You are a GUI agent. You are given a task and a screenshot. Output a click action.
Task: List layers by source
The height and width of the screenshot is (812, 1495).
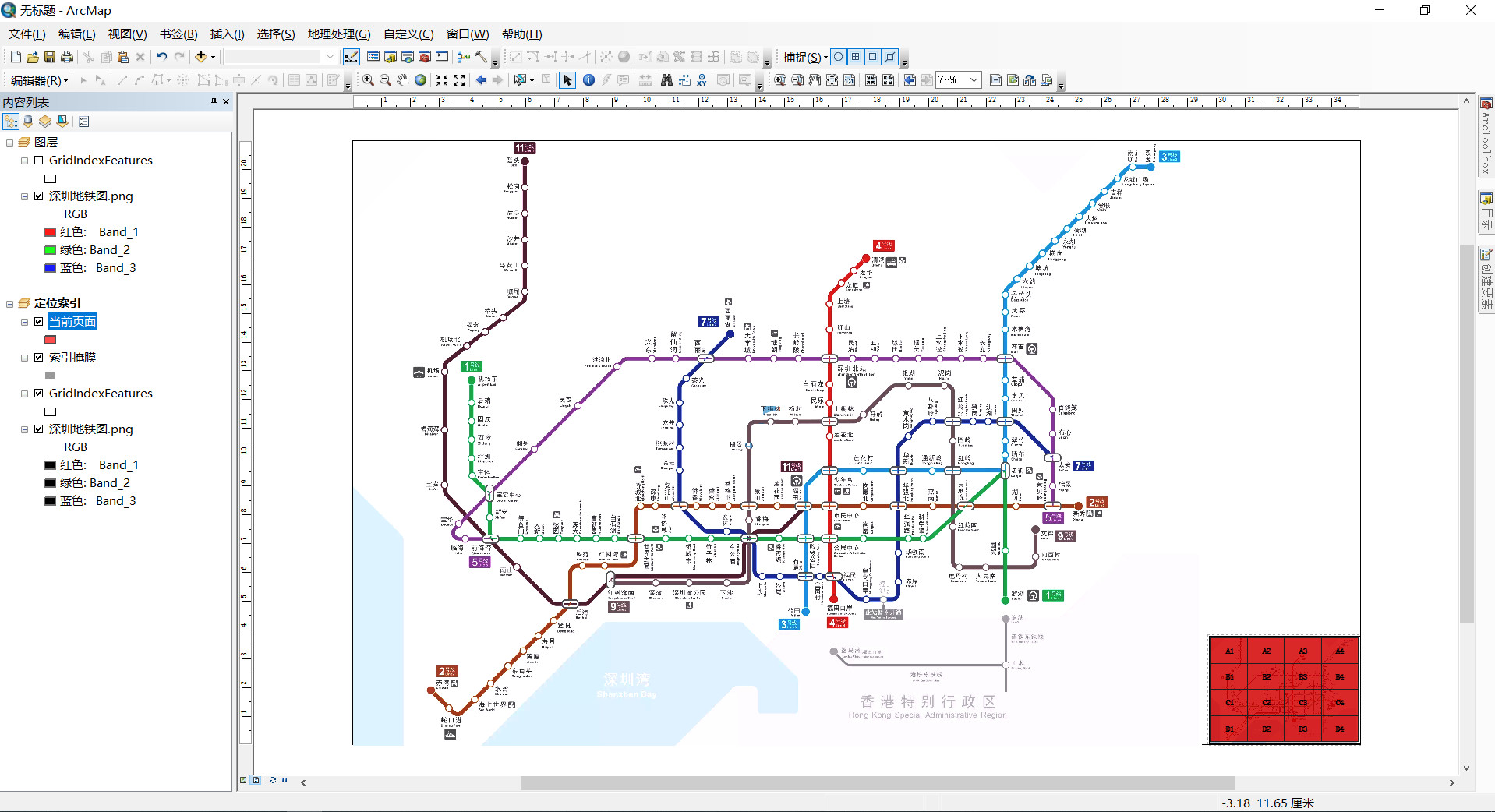(28, 122)
